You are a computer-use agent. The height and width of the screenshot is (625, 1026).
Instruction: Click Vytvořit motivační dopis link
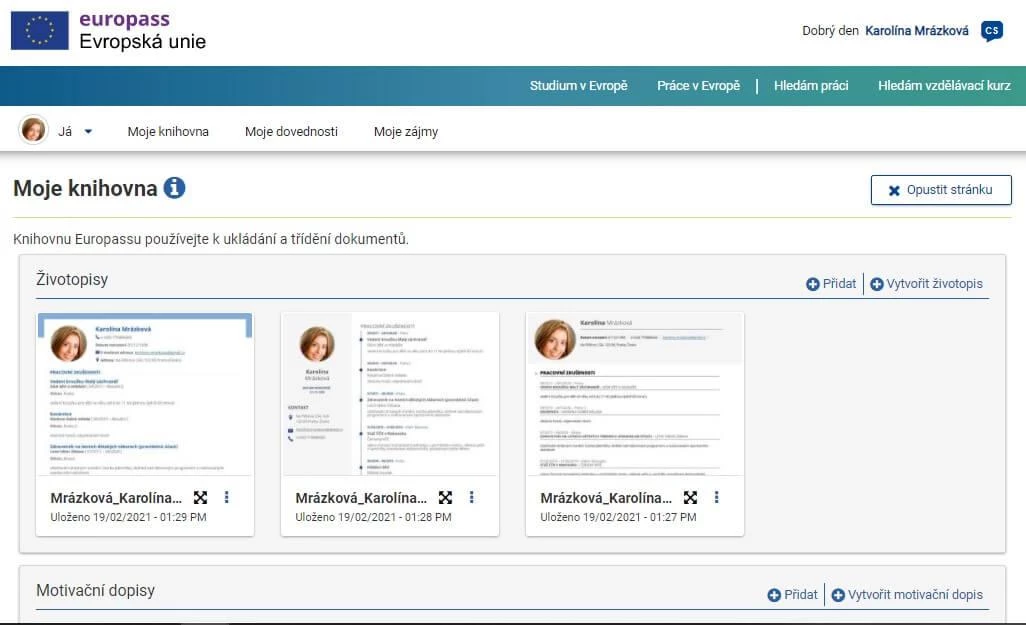(907, 595)
